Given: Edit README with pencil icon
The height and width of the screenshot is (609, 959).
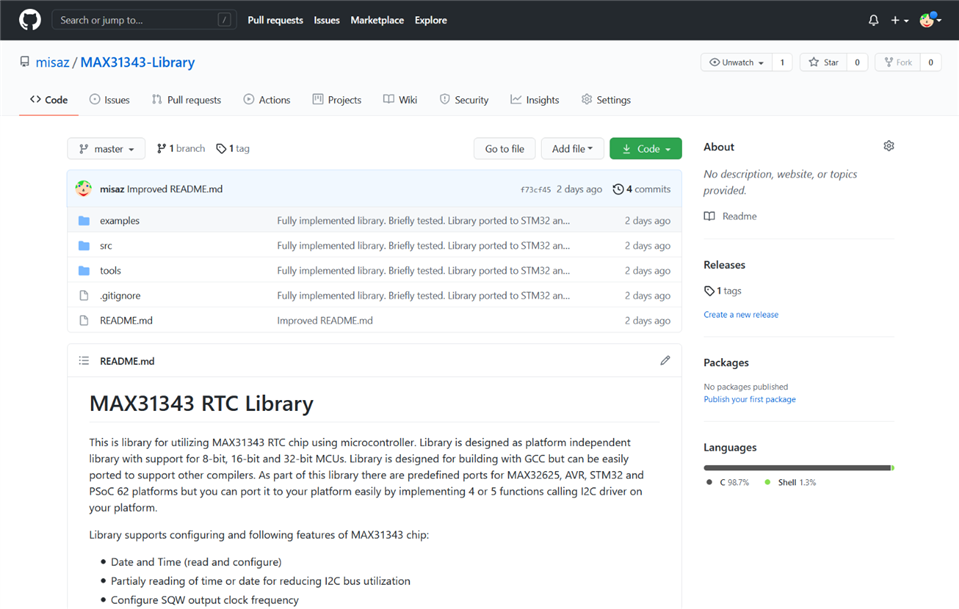Looking at the screenshot, I should (x=665, y=361).
